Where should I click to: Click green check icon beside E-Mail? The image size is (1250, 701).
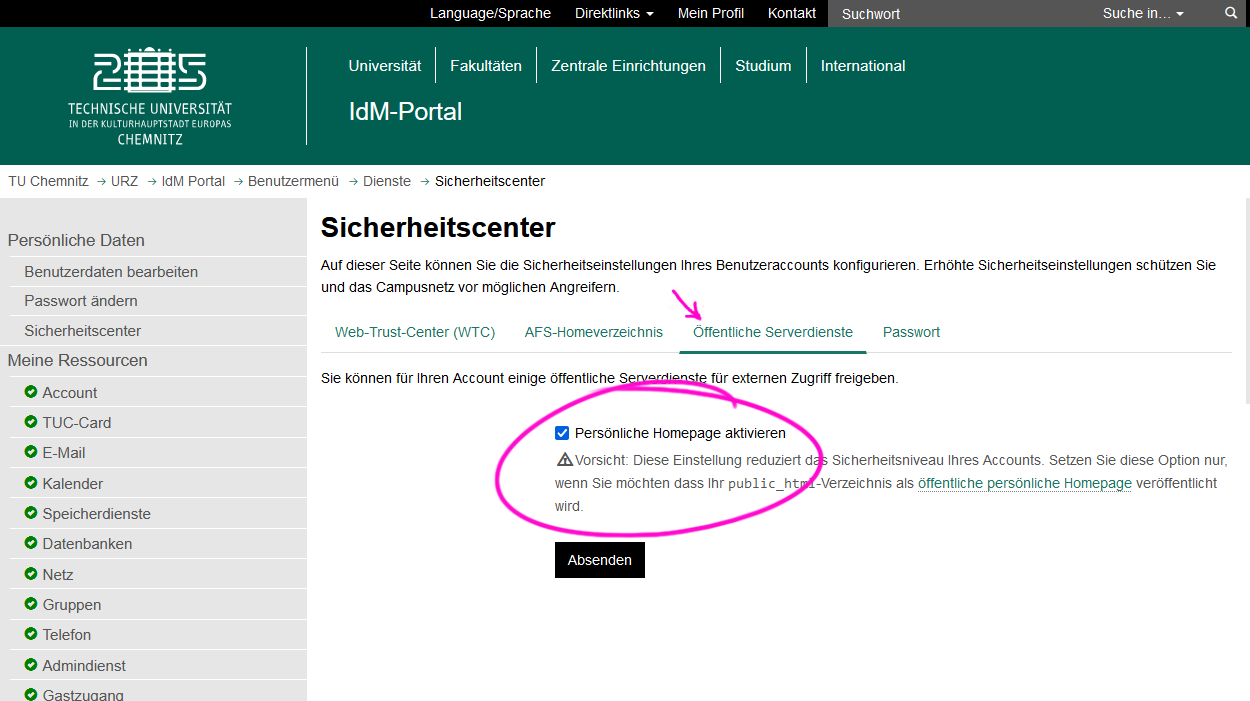coord(31,452)
